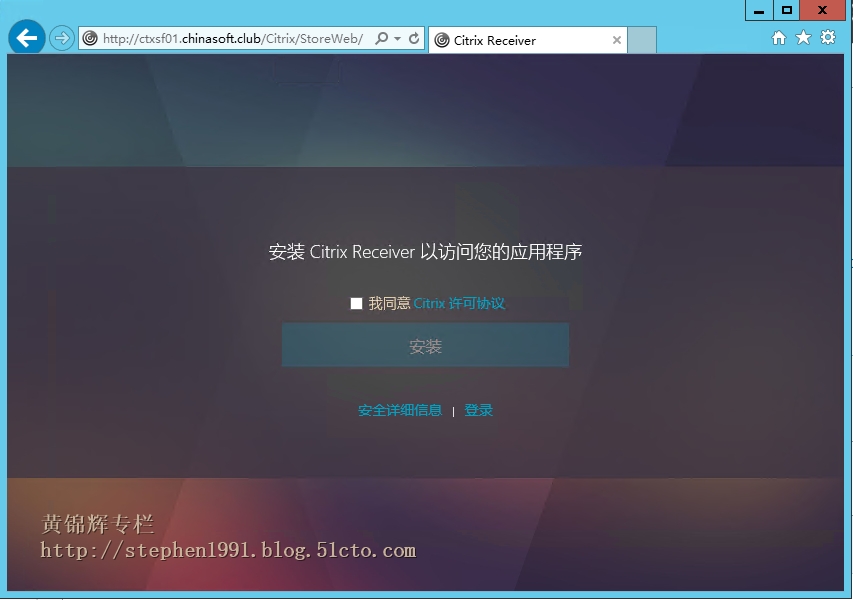Viewport: 853px width, 600px height.
Task: Click the 登录 log on link
Action: click(x=479, y=410)
